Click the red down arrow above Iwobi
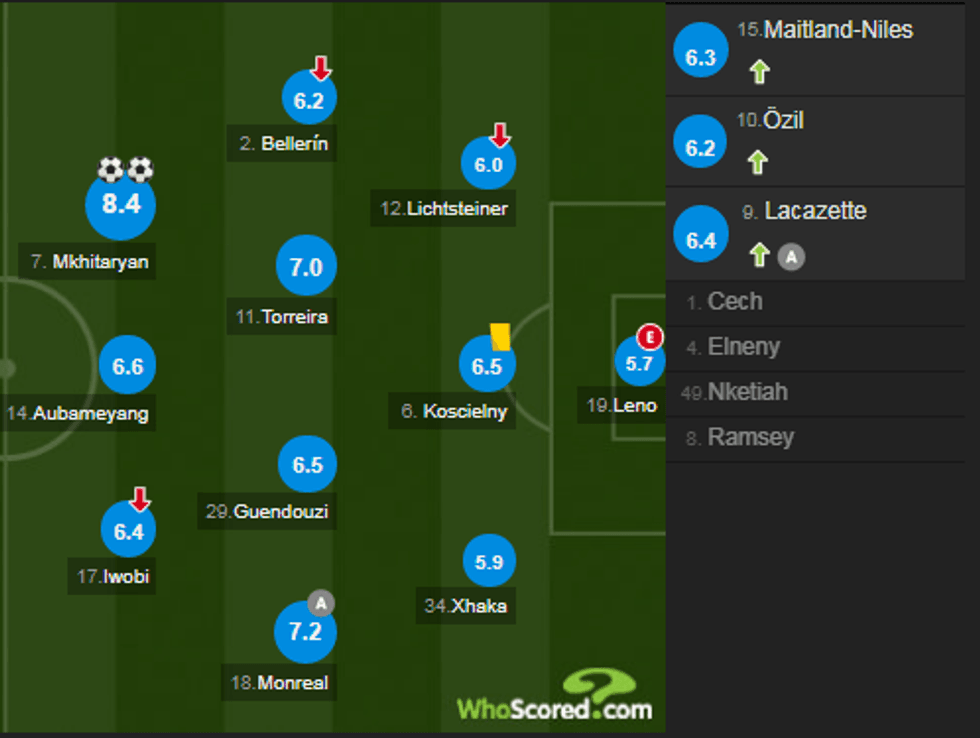The image size is (980, 738). point(140,498)
